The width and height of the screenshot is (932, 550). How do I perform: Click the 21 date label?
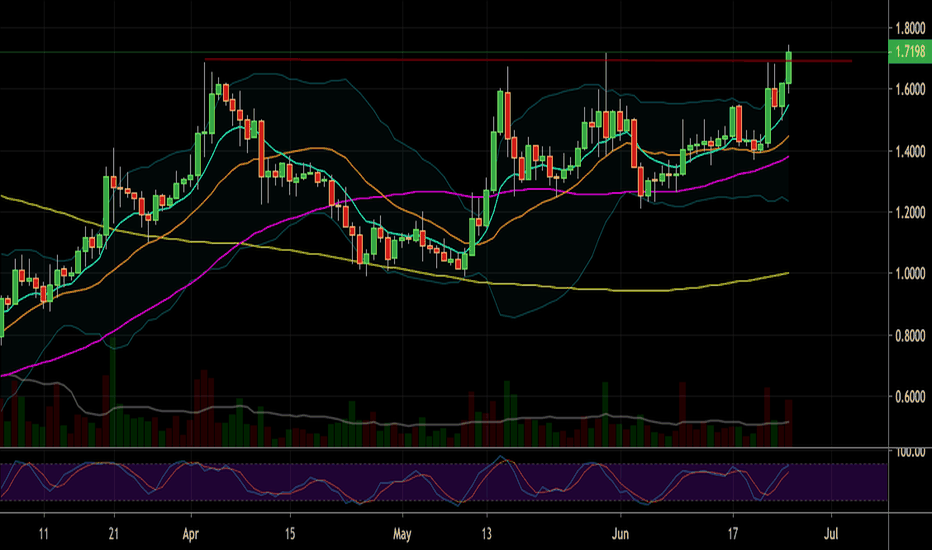click(x=114, y=534)
